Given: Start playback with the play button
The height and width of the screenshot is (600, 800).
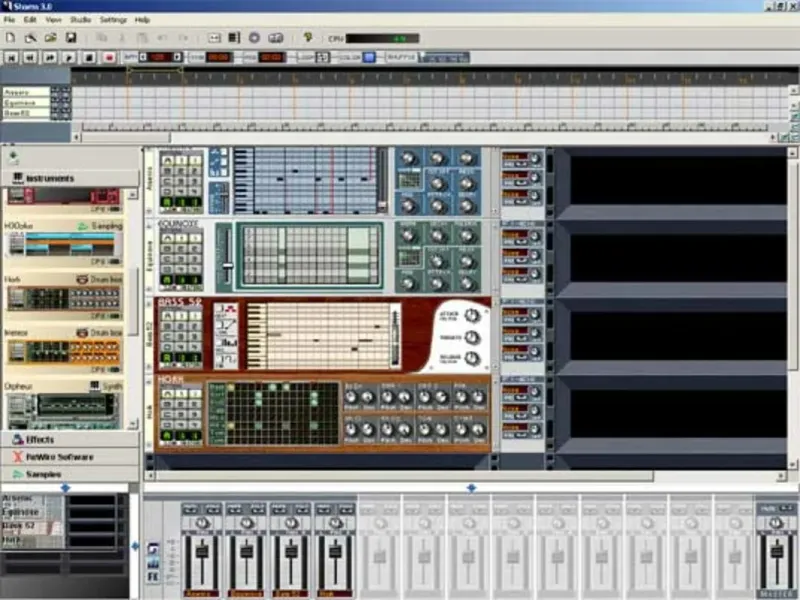Looking at the screenshot, I should tap(69, 57).
